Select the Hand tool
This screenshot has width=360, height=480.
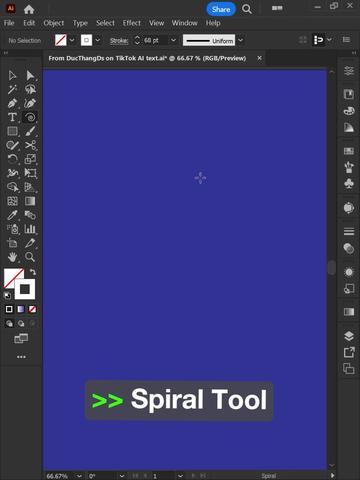pyautogui.click(x=12, y=257)
